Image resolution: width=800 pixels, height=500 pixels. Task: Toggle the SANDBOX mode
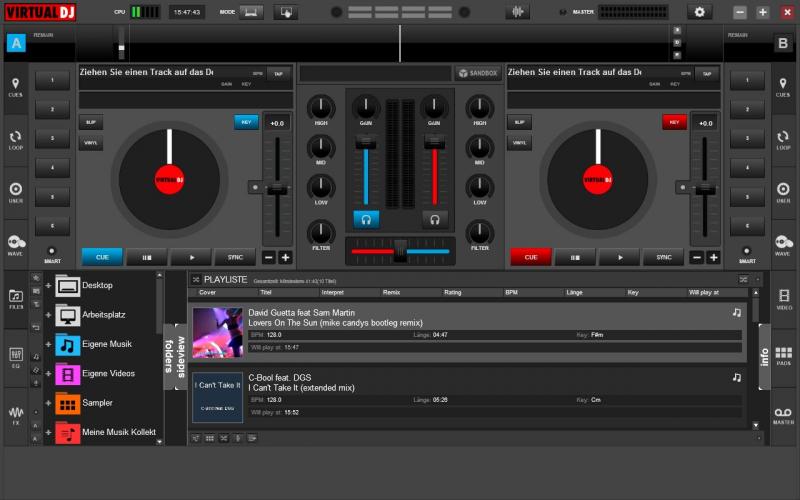(477, 73)
